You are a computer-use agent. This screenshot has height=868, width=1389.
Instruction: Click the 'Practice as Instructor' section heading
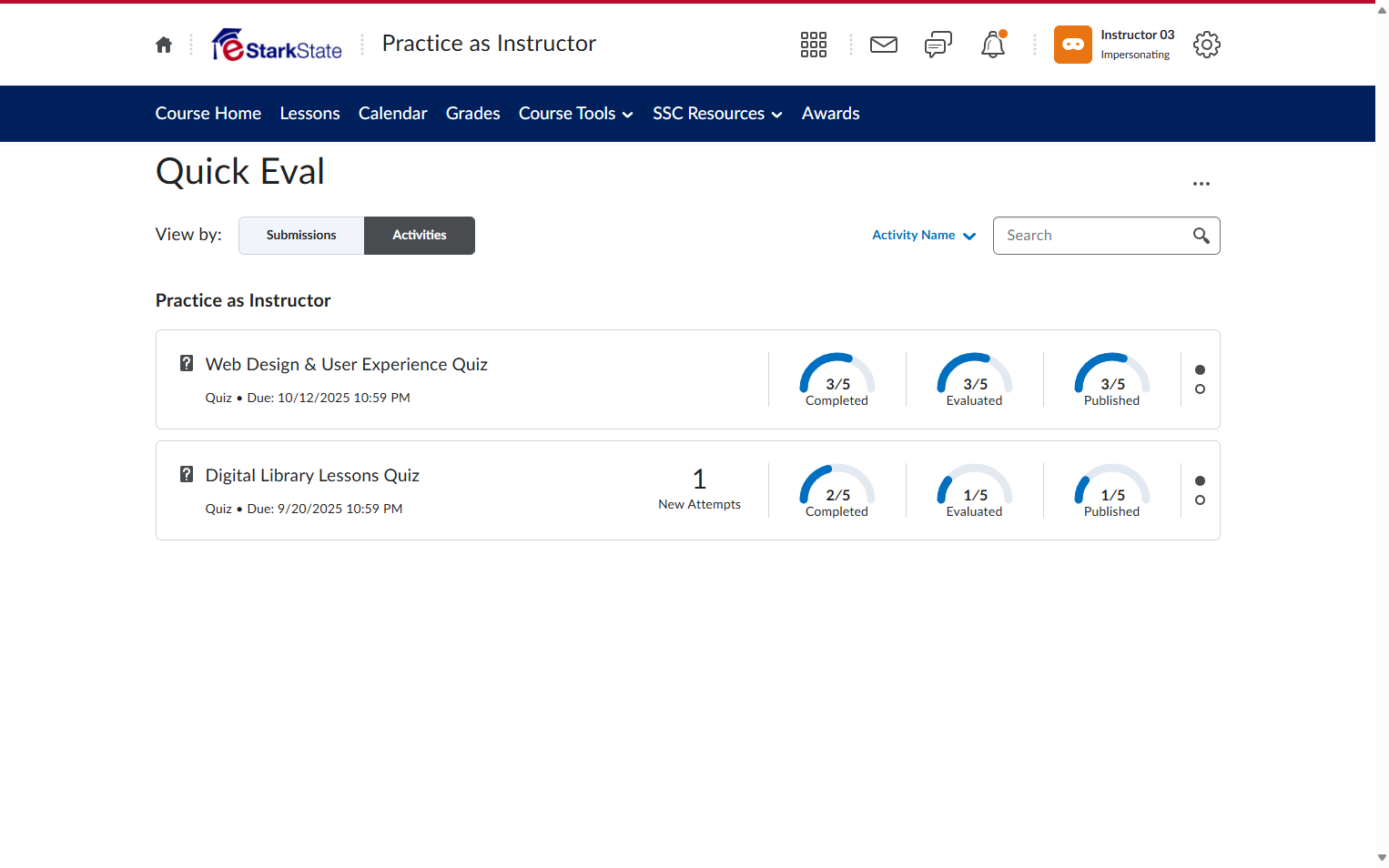(x=243, y=300)
